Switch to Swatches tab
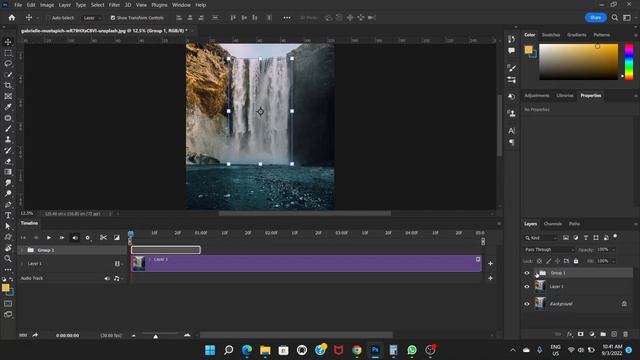 coord(551,35)
